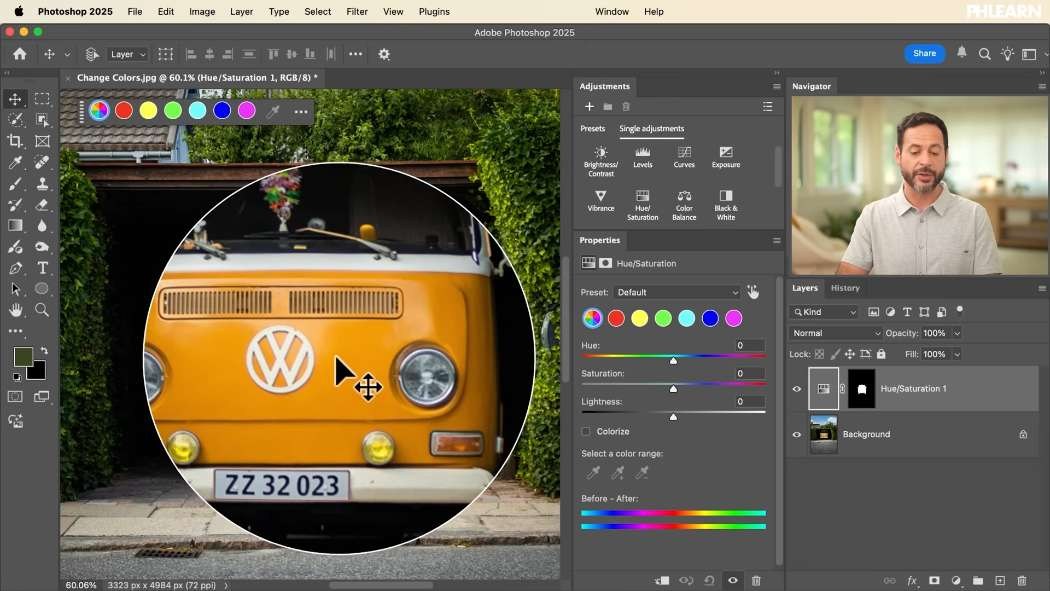Image resolution: width=1050 pixels, height=591 pixels.
Task: Add Hue/Saturation adjustment button
Action: click(642, 205)
